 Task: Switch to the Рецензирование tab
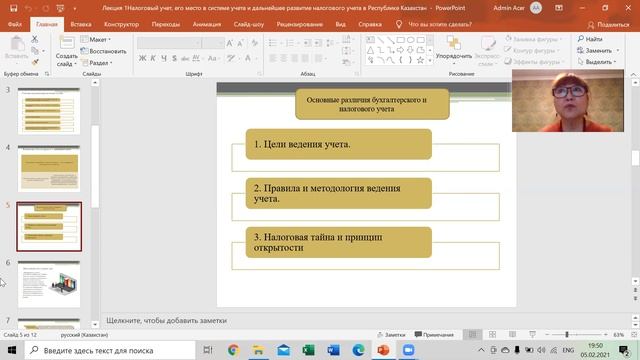coord(300,24)
